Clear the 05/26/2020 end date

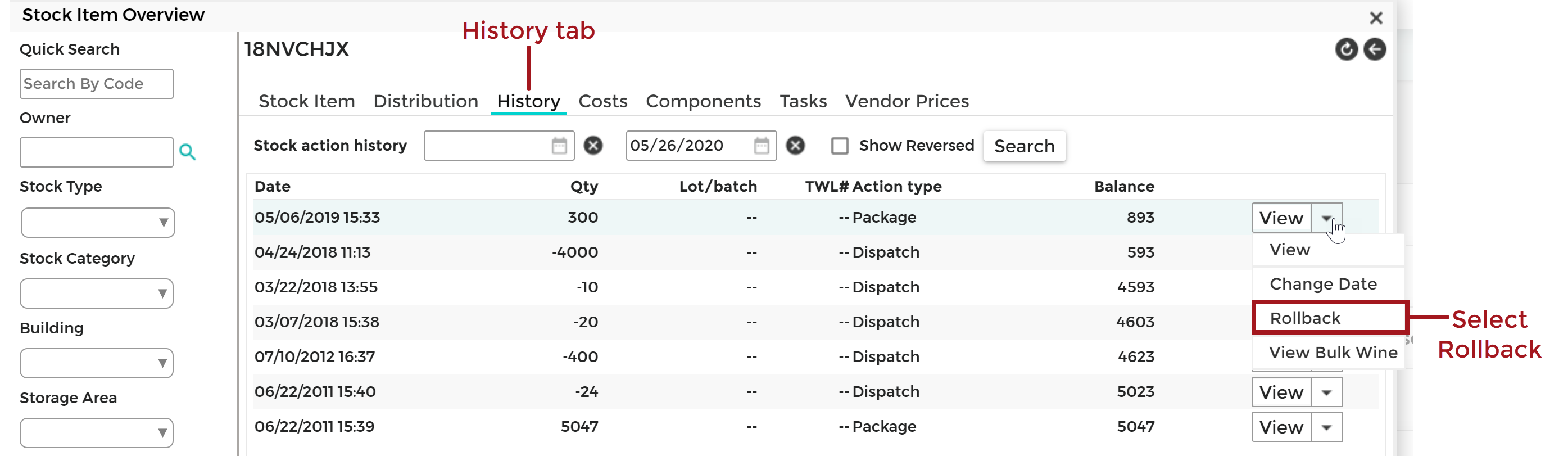[x=795, y=146]
